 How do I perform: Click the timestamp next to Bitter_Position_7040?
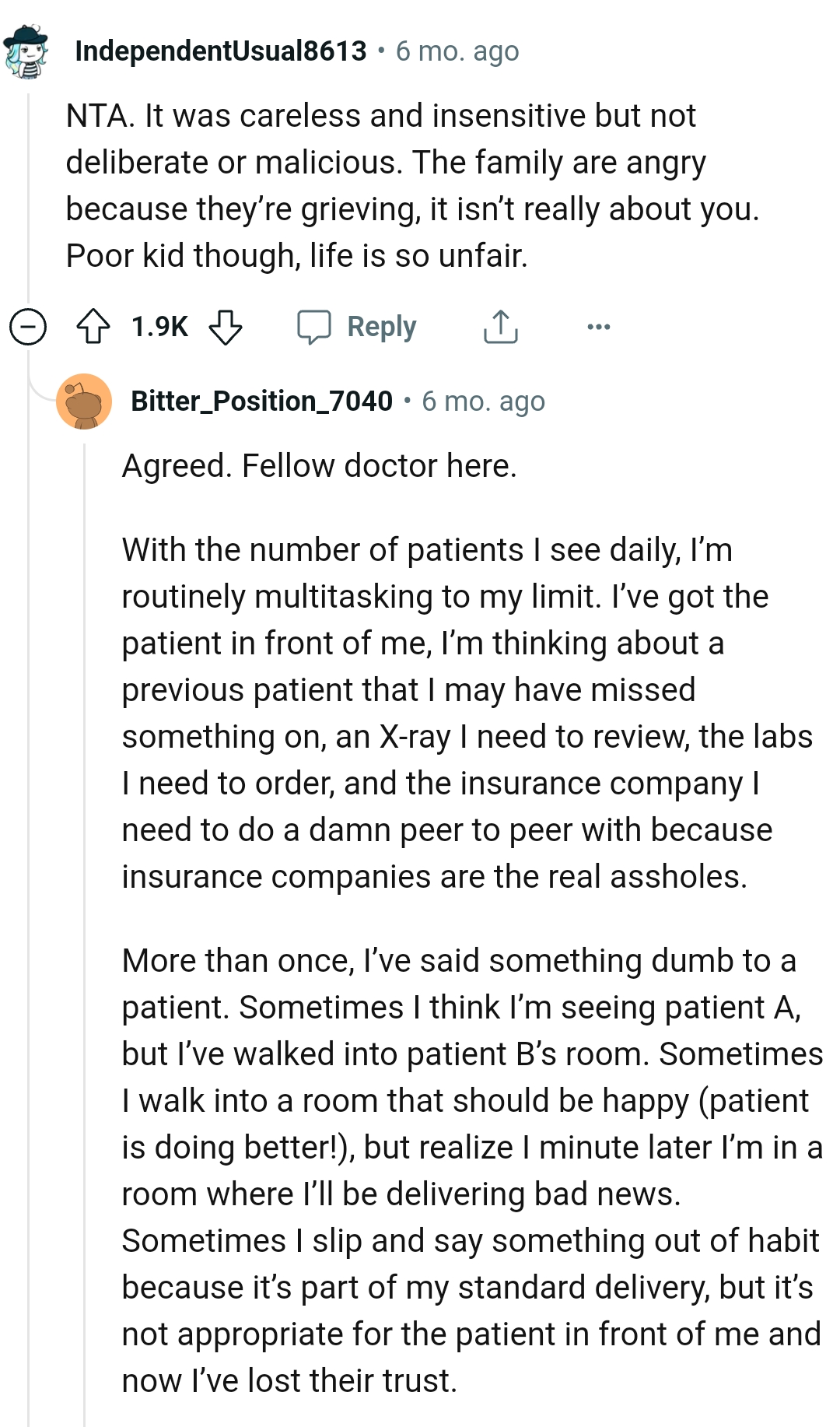[483, 401]
